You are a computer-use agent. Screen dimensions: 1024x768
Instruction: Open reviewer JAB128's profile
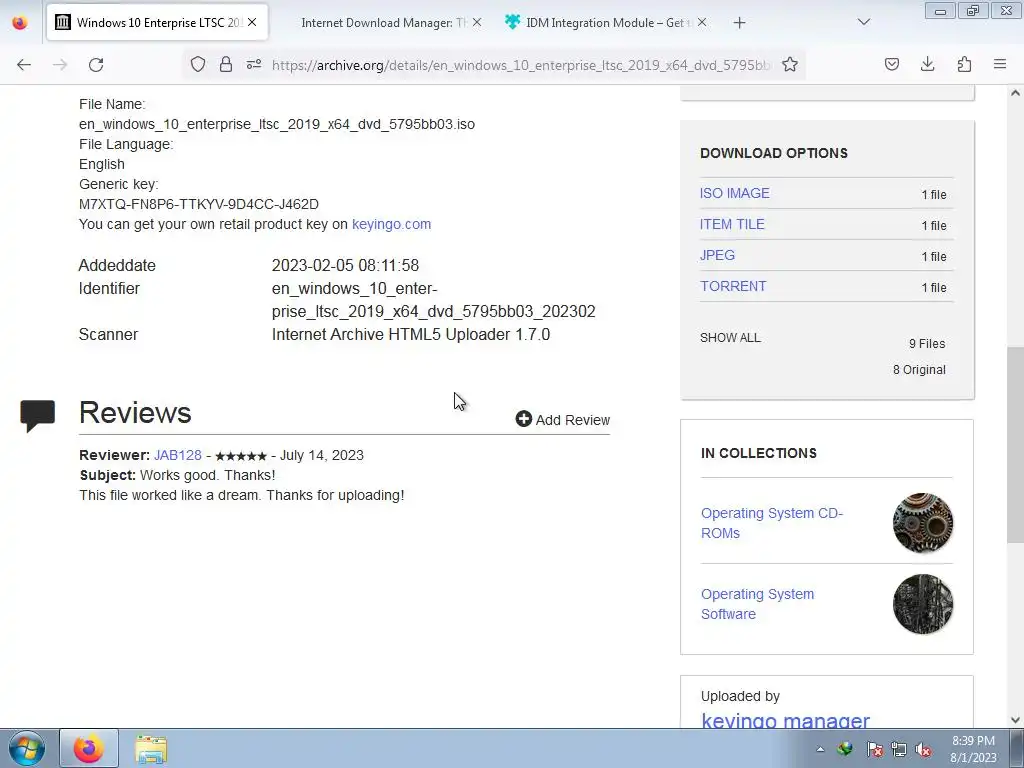pos(178,455)
